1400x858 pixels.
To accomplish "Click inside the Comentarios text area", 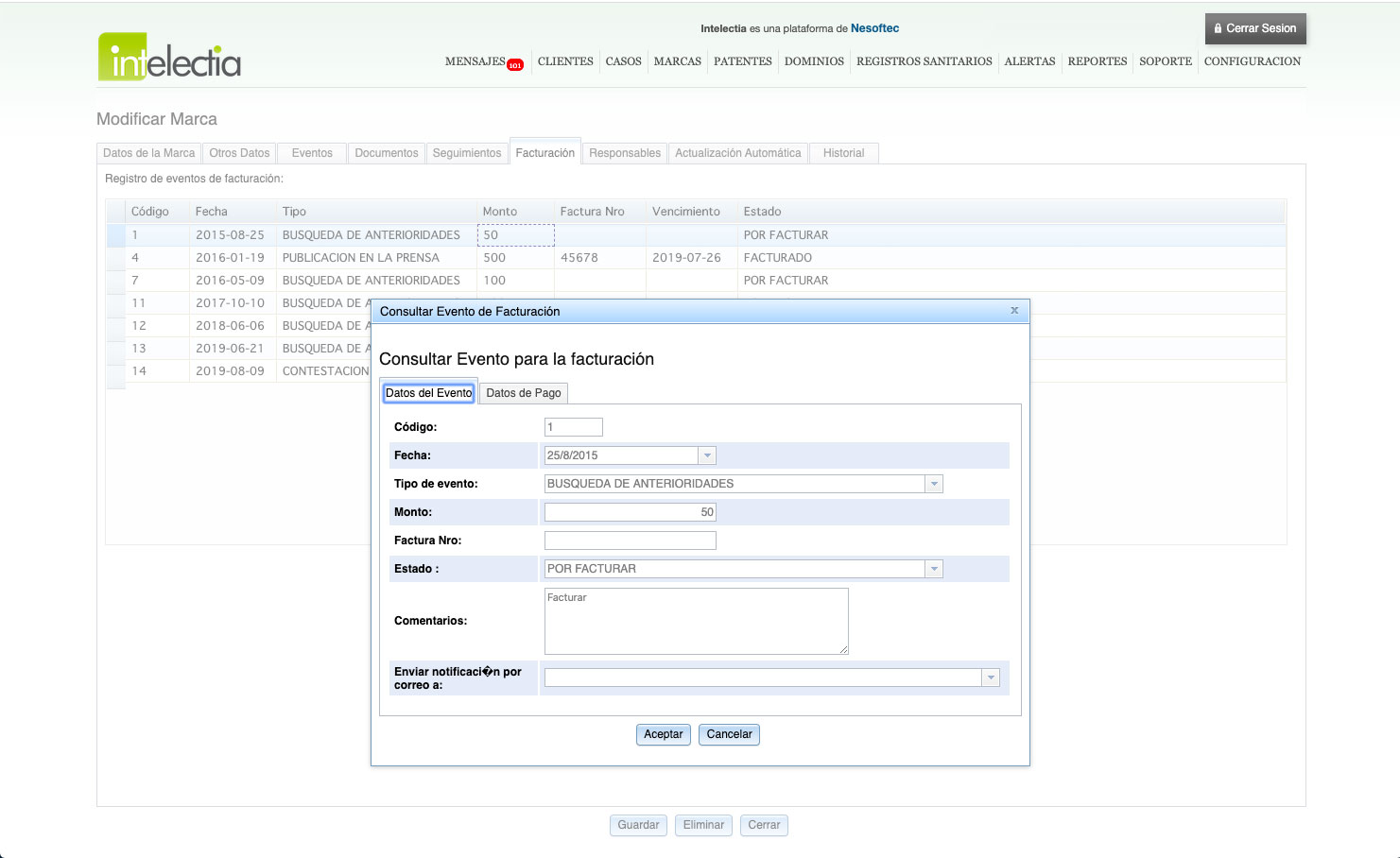I will tap(696, 621).
